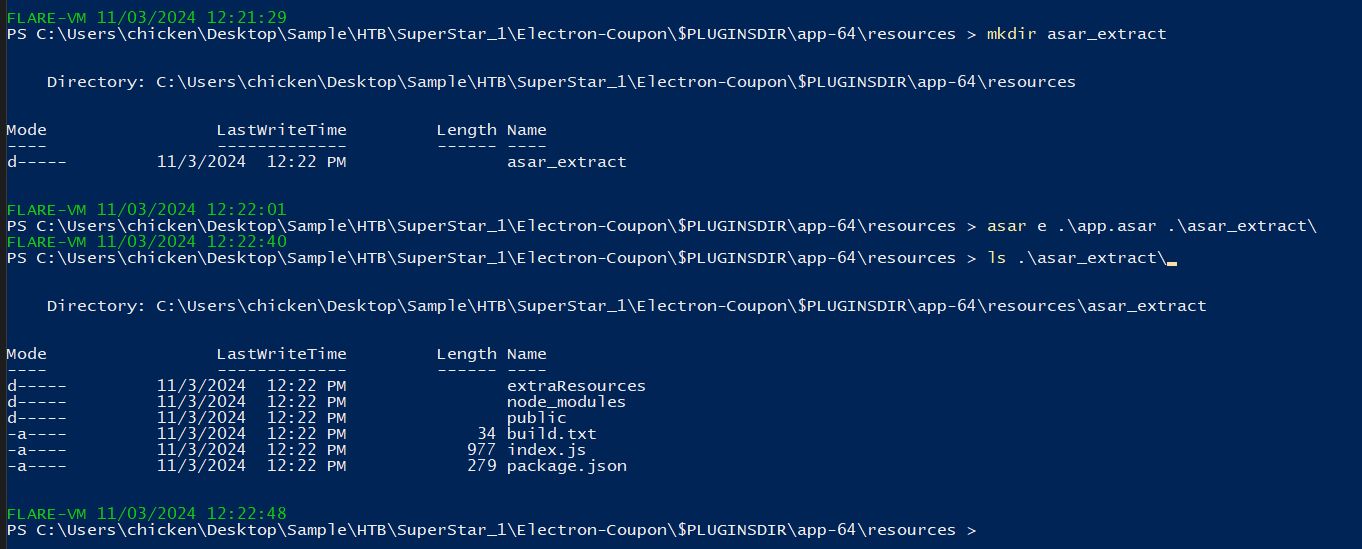Click the FLARE-VM 12:21:29 timestamp line
The height and width of the screenshot is (549, 1362).
(146, 17)
